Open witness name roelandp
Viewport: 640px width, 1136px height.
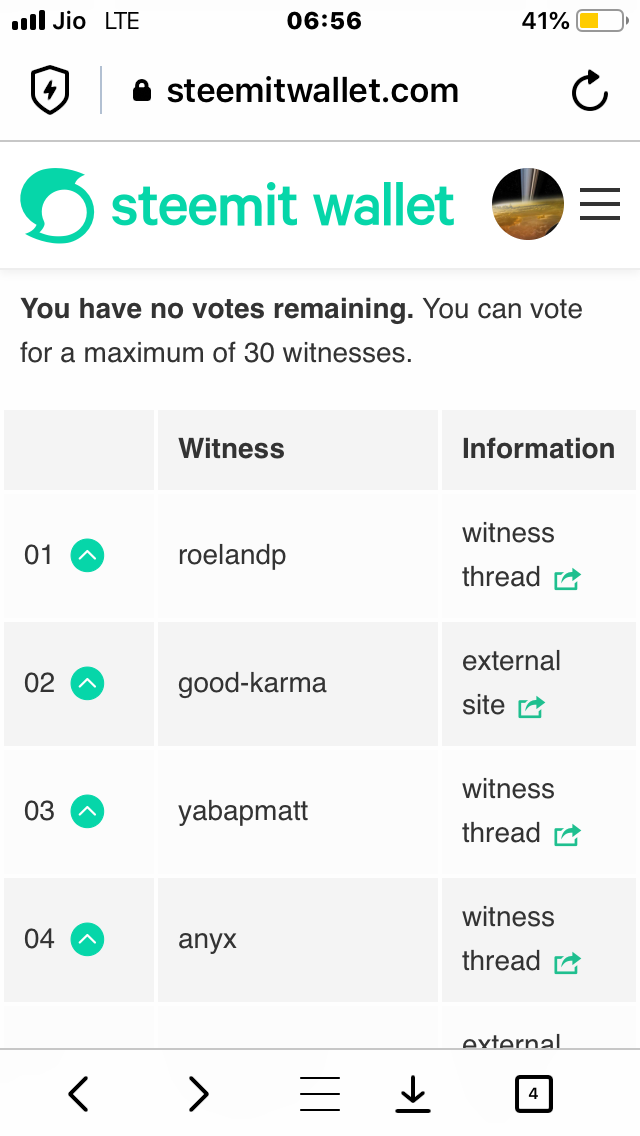pyautogui.click(x=232, y=555)
